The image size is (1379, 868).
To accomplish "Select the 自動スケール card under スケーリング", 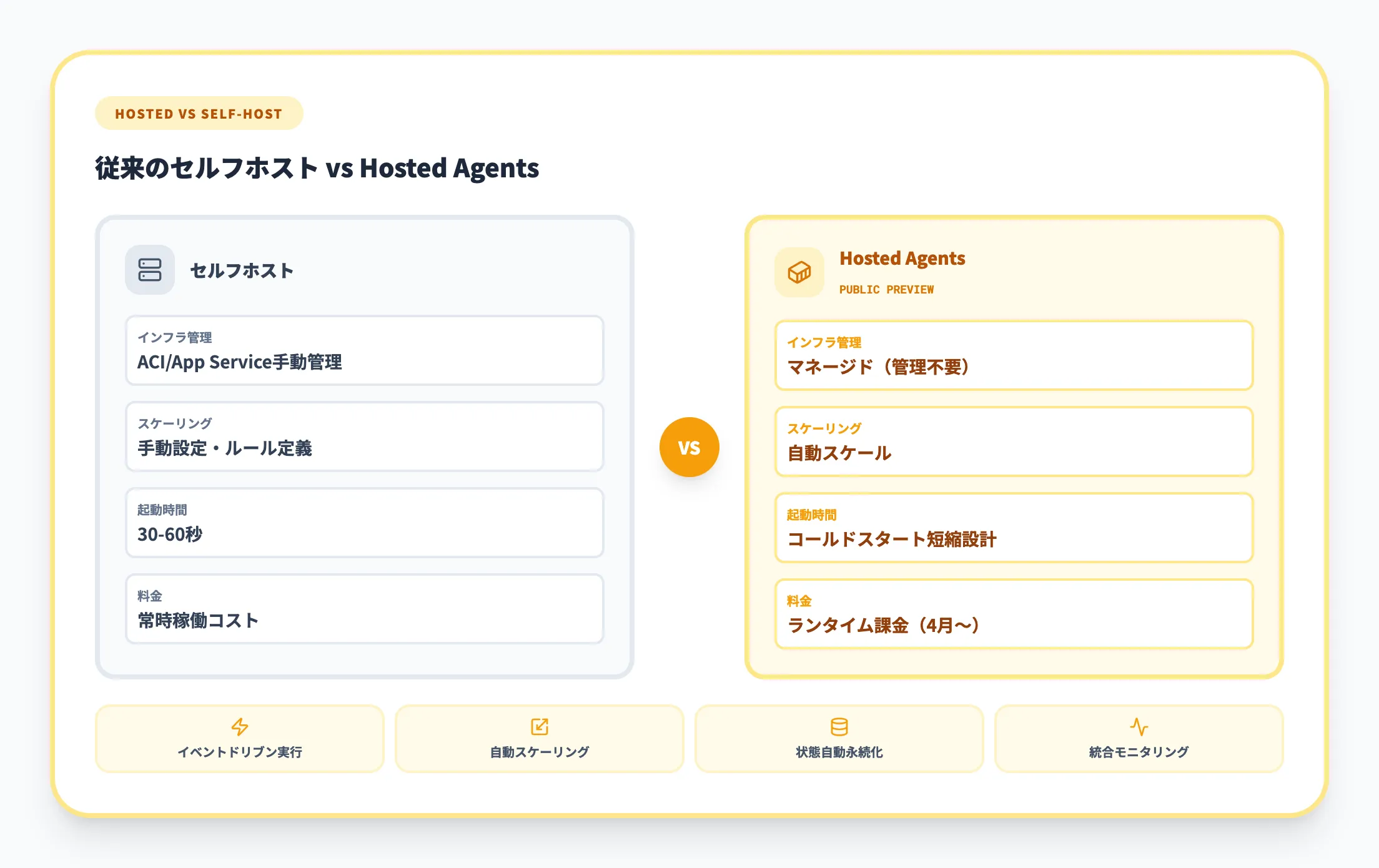I will pos(1014,441).
